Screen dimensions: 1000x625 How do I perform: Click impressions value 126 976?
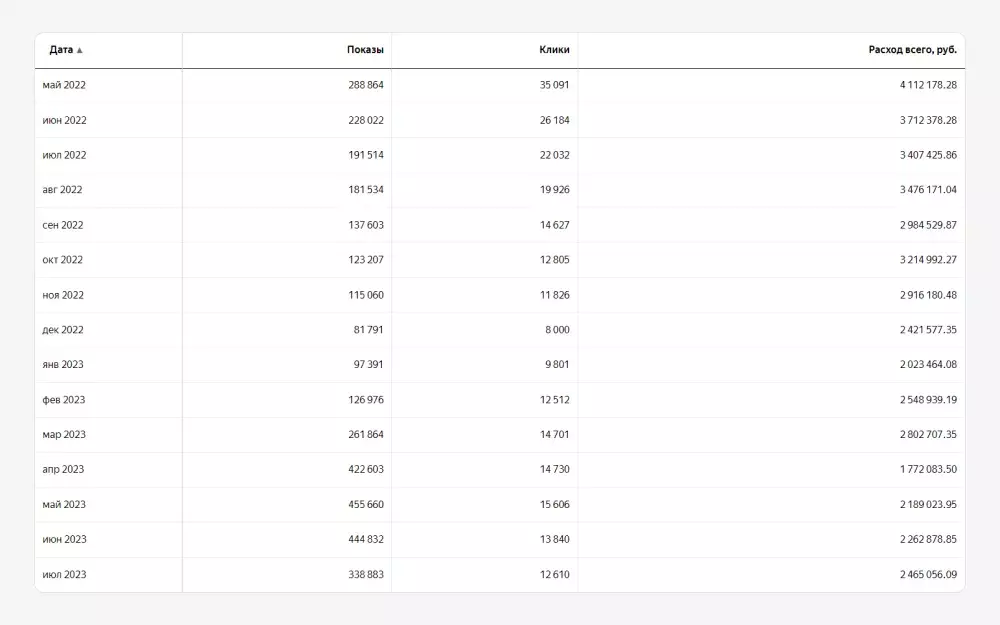362,400
